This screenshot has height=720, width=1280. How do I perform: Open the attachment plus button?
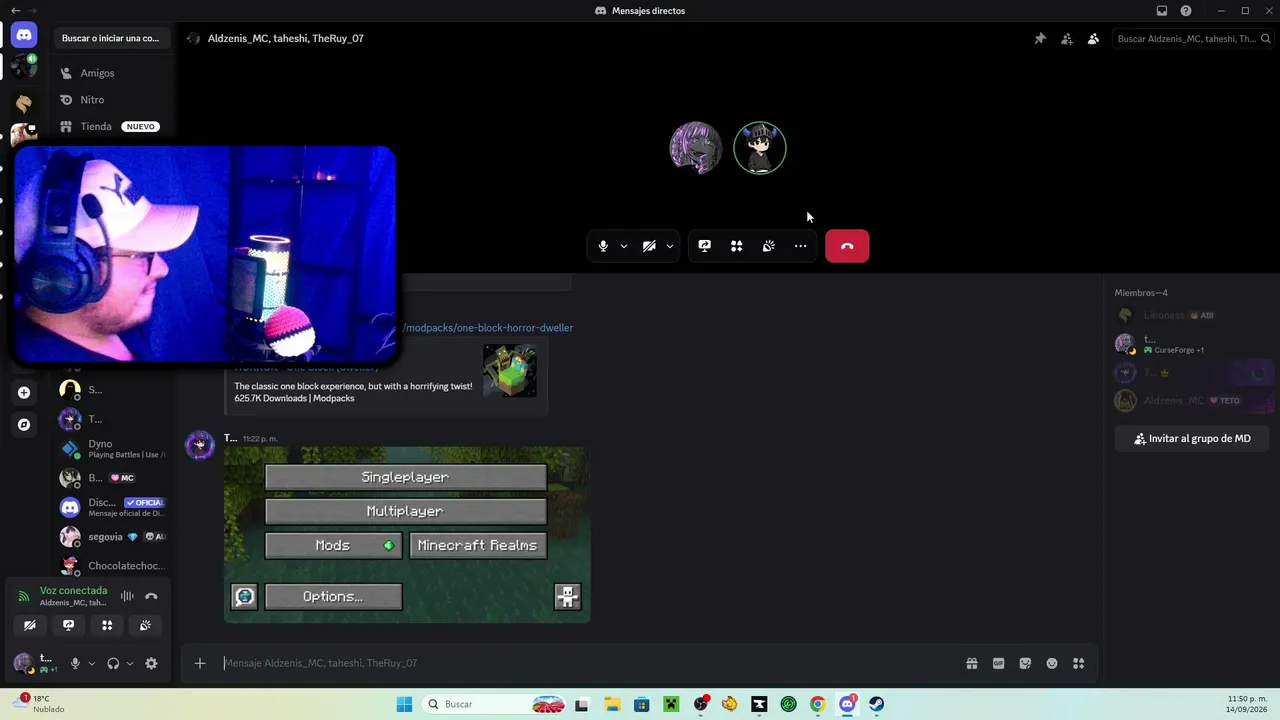200,663
